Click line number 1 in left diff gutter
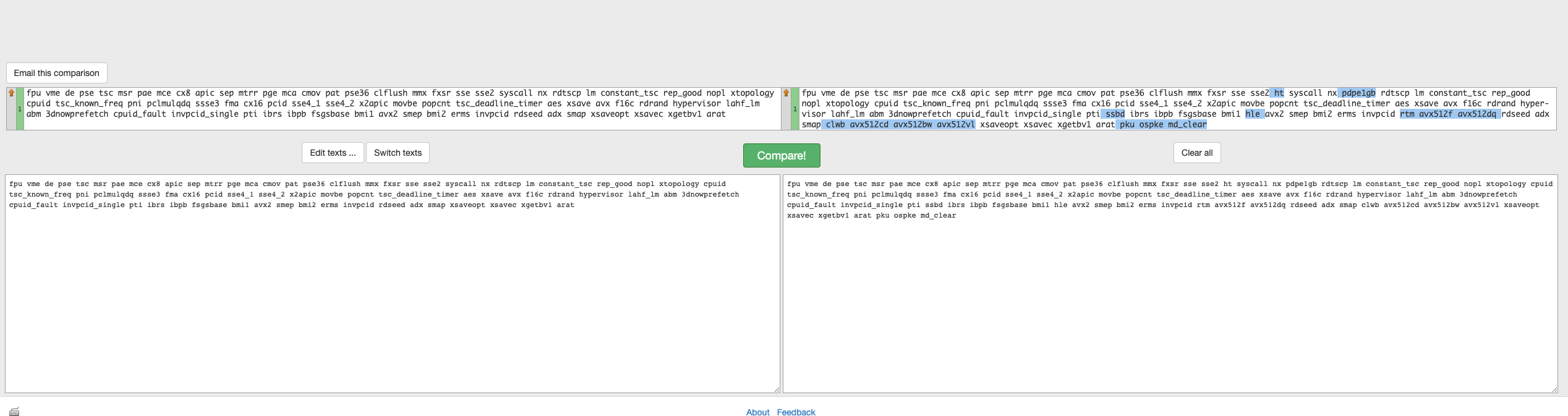1568x416 pixels. point(20,109)
